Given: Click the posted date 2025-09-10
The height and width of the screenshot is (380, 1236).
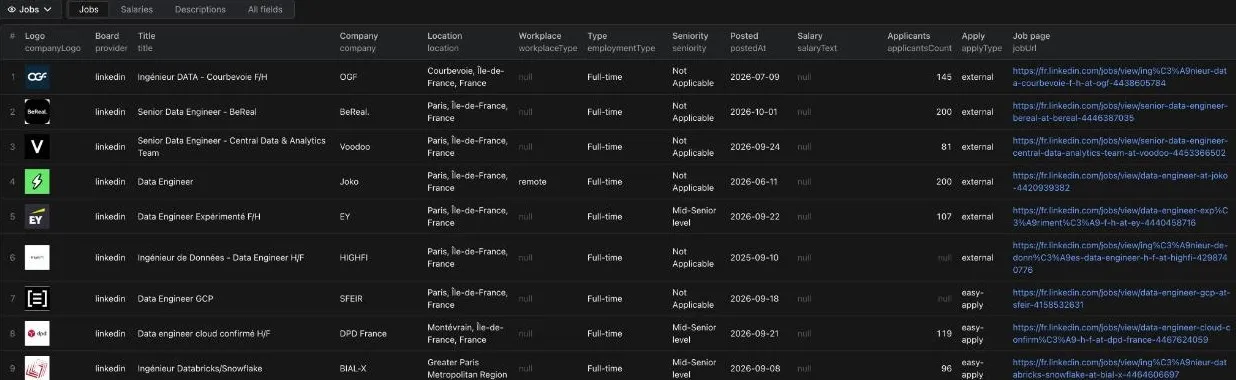Looking at the screenshot, I should click(x=755, y=257).
